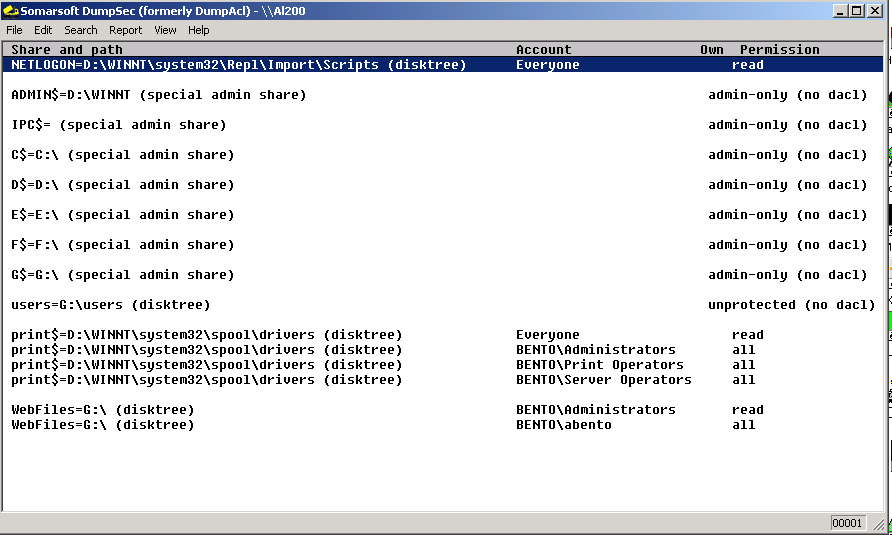Viewport: 892px width, 535px height.
Task: Click the ADMIN$ row's admin-only permission text
Action: pyautogui.click(x=787, y=95)
